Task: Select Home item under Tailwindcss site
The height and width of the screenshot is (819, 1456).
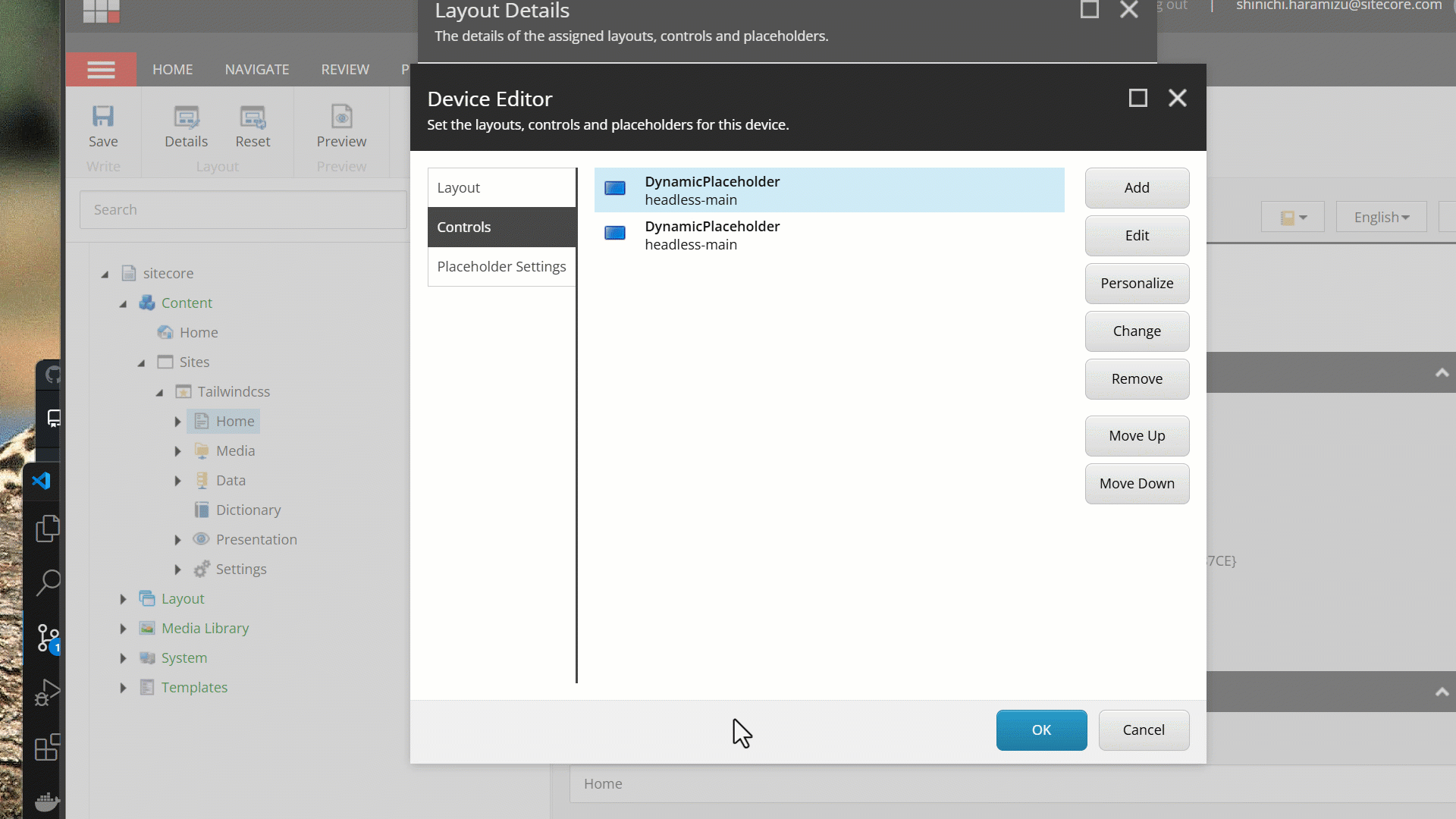Action: coord(235,420)
